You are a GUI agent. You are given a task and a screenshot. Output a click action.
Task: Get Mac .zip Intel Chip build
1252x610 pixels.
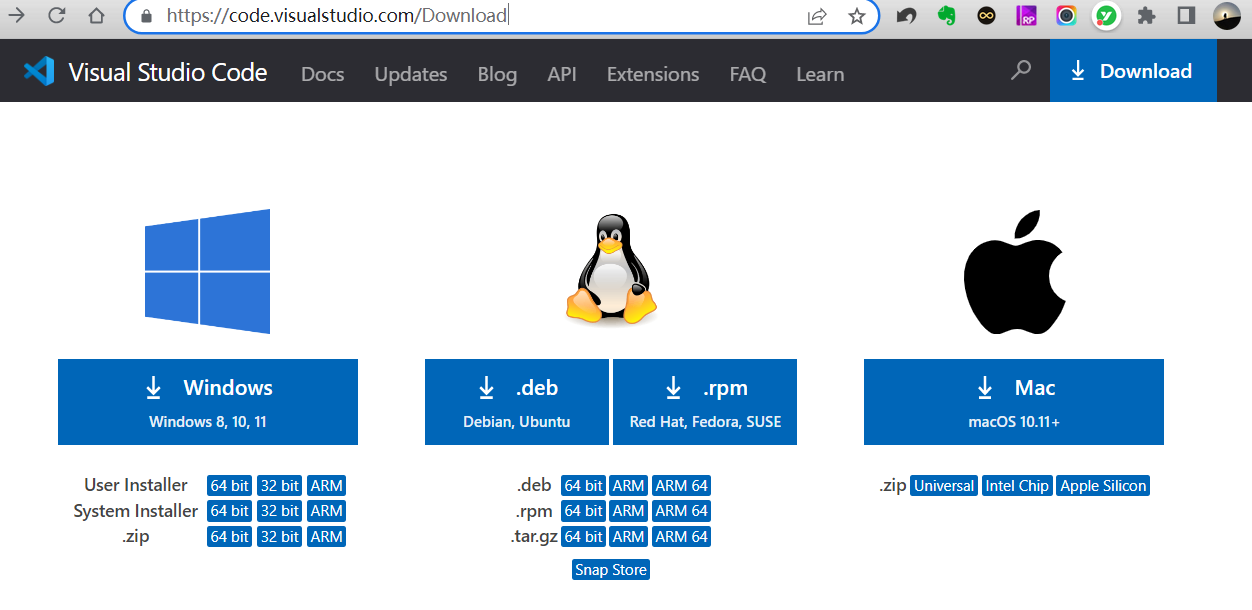click(x=1017, y=486)
